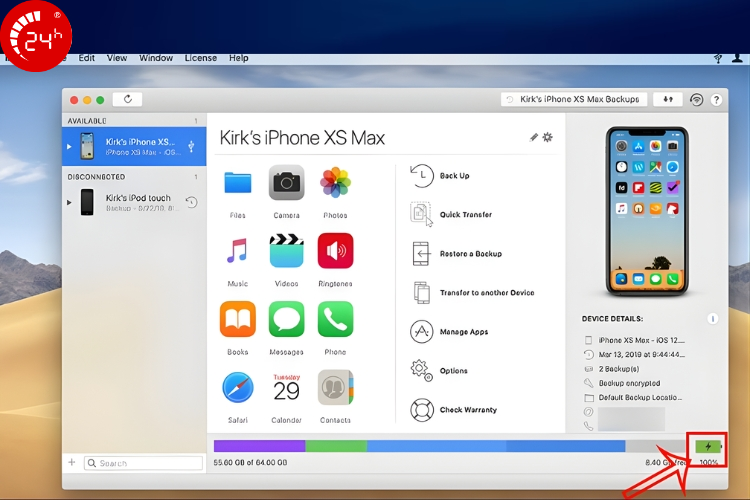
Task: Open the Books icon
Action: tap(238, 319)
